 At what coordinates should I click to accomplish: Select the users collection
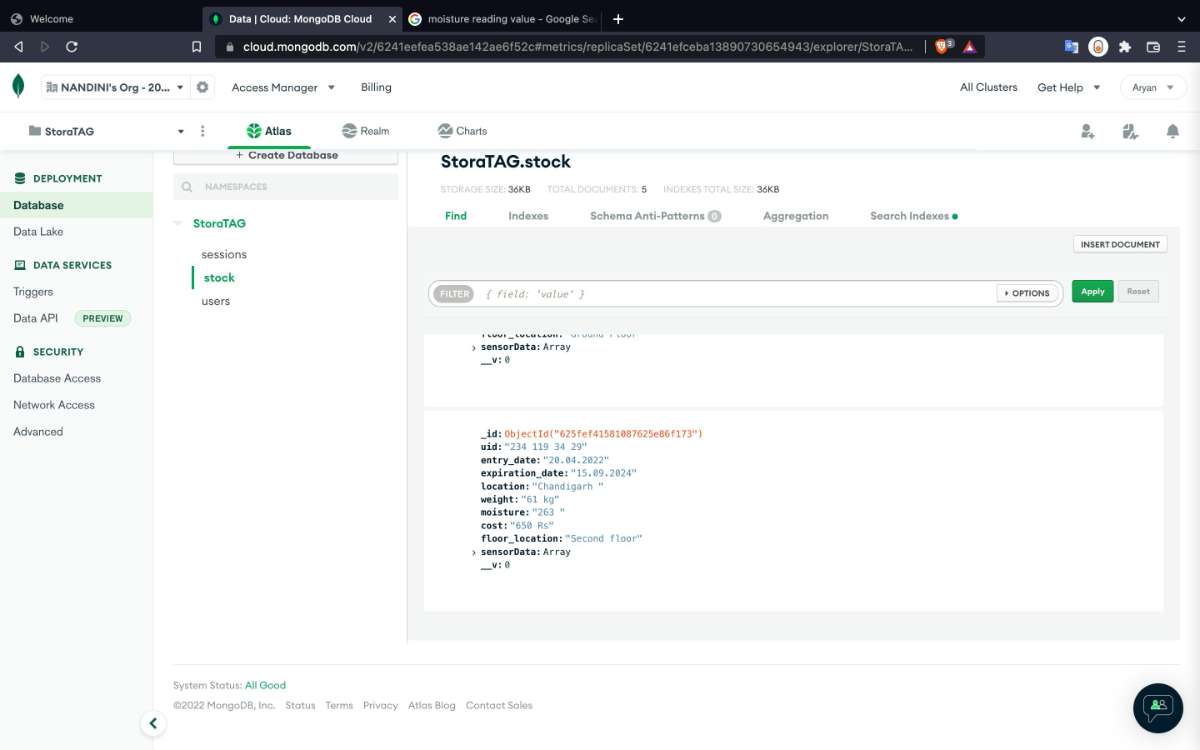pyautogui.click(x=216, y=301)
